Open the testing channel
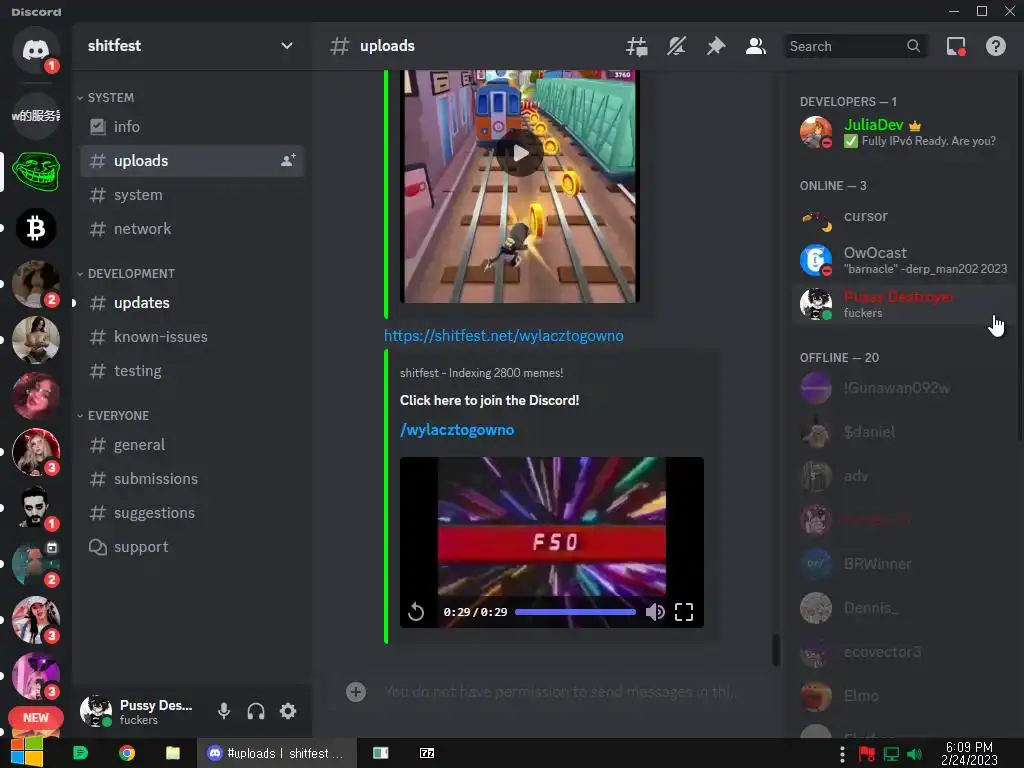 click(191, 371)
